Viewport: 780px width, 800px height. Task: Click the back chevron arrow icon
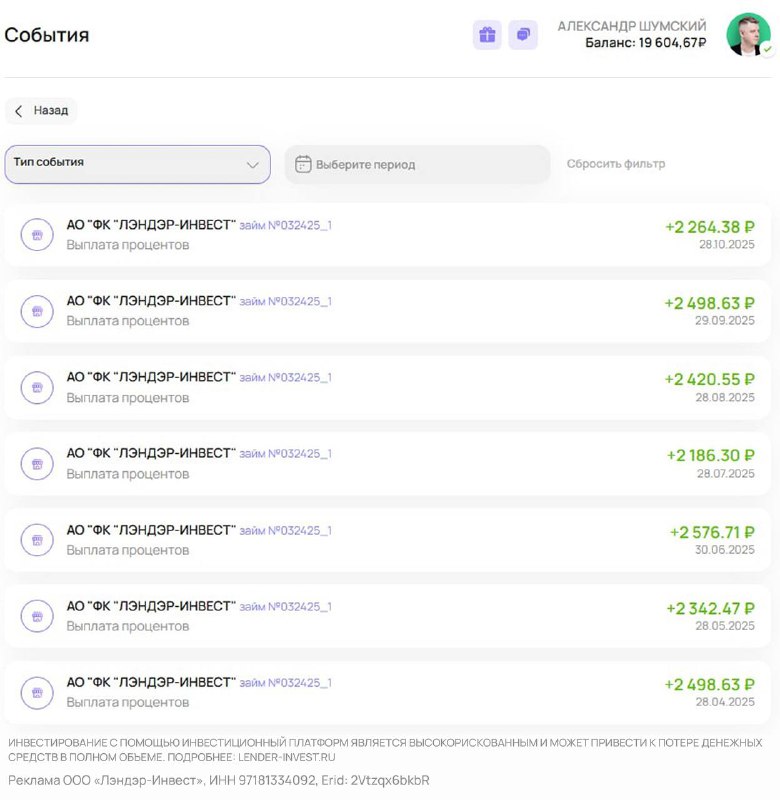(x=19, y=111)
